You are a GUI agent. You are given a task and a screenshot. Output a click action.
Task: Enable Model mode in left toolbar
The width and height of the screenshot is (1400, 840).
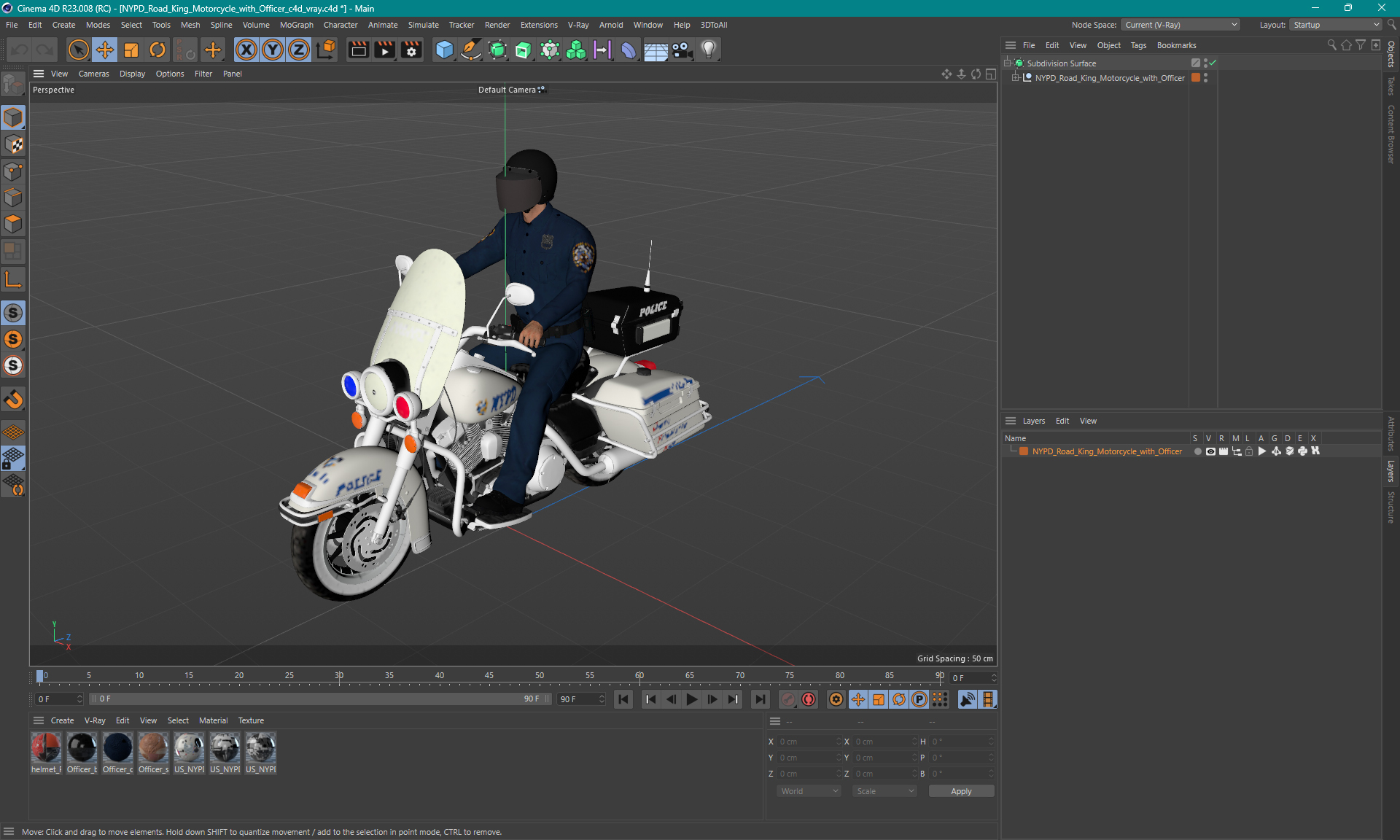click(13, 117)
